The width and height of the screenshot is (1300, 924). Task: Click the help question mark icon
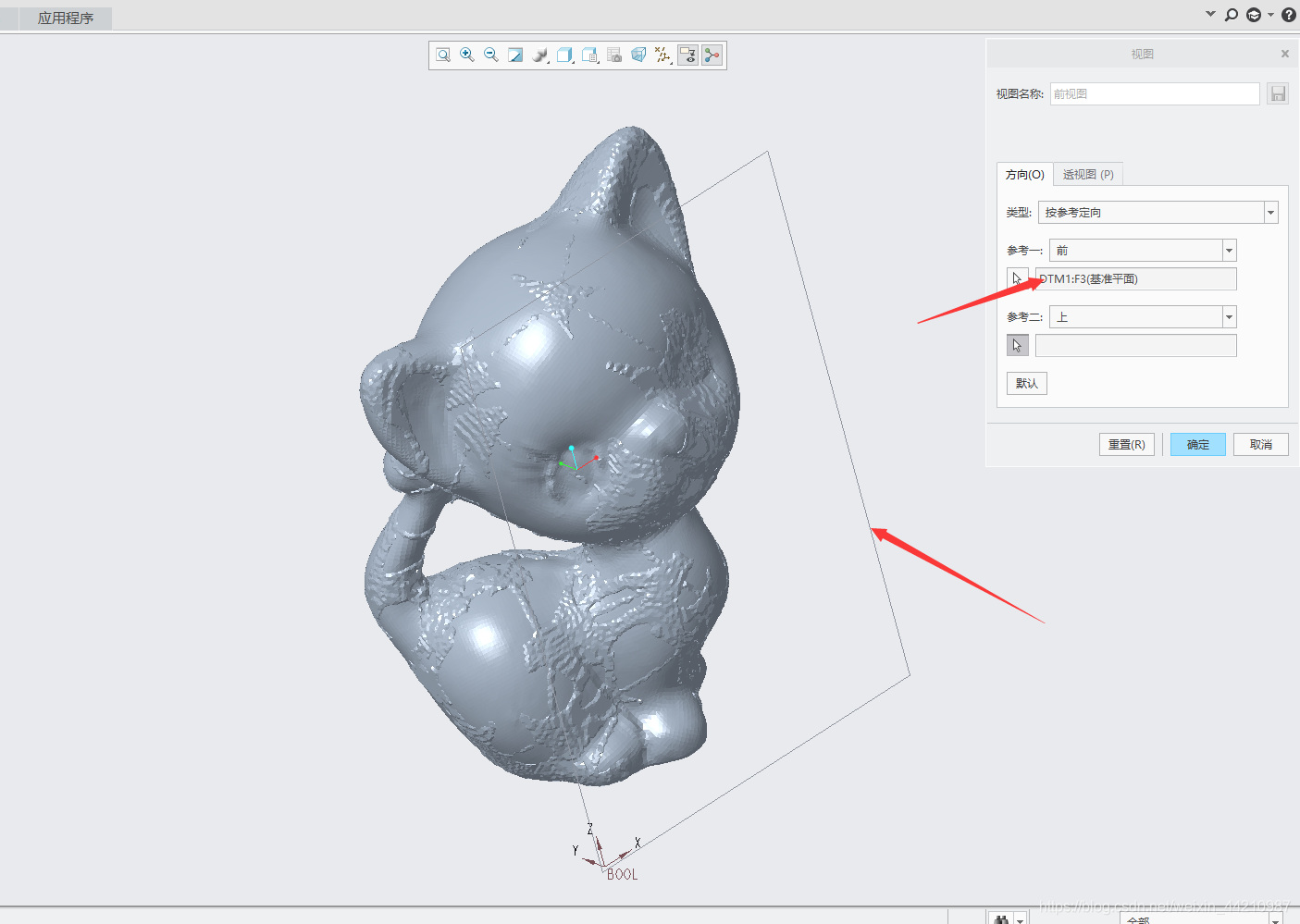(1289, 15)
